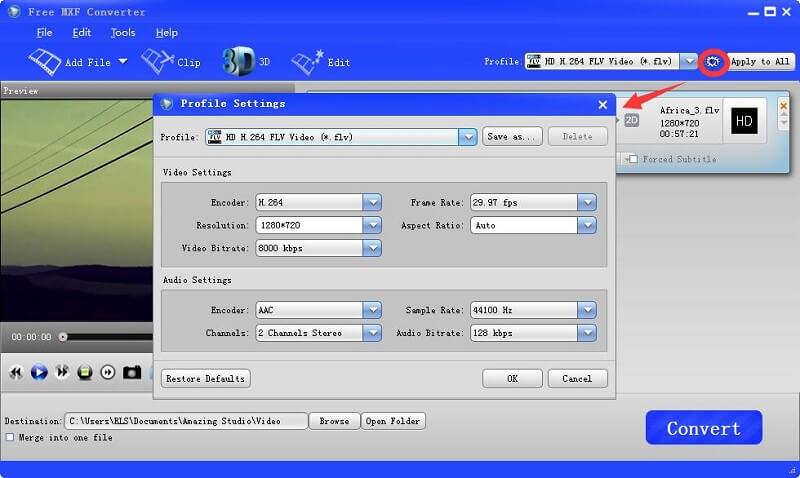Click the Open Folder button
This screenshot has width=800, height=478.
(393, 421)
